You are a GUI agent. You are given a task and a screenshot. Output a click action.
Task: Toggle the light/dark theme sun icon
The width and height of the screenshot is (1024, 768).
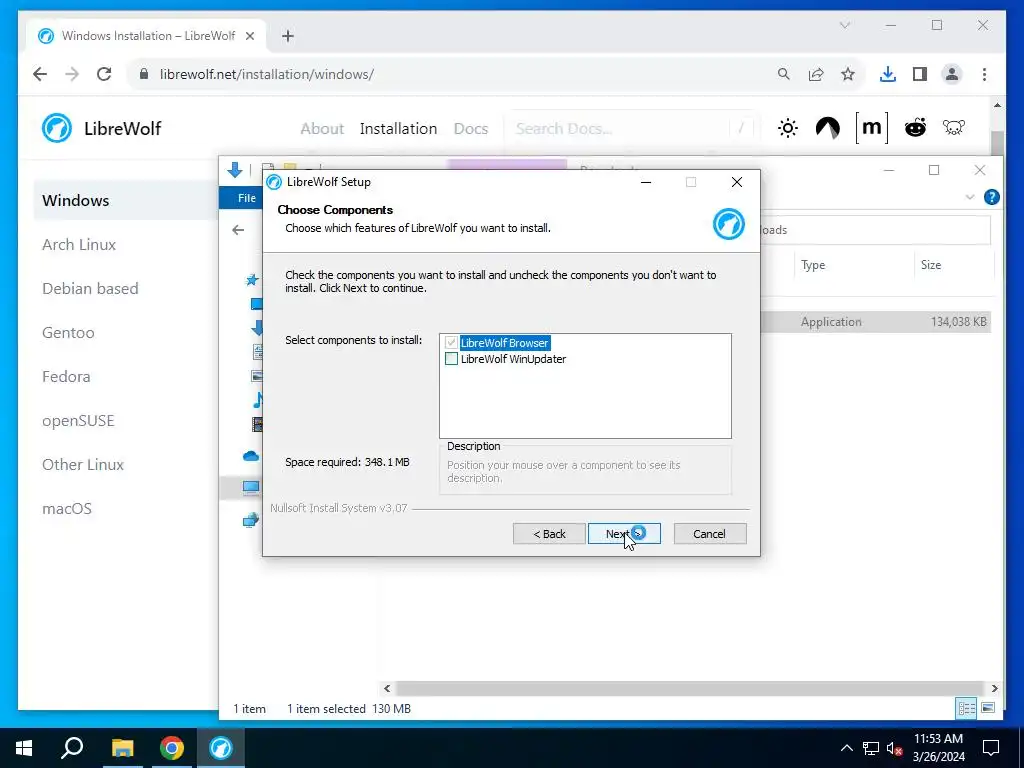pos(788,128)
